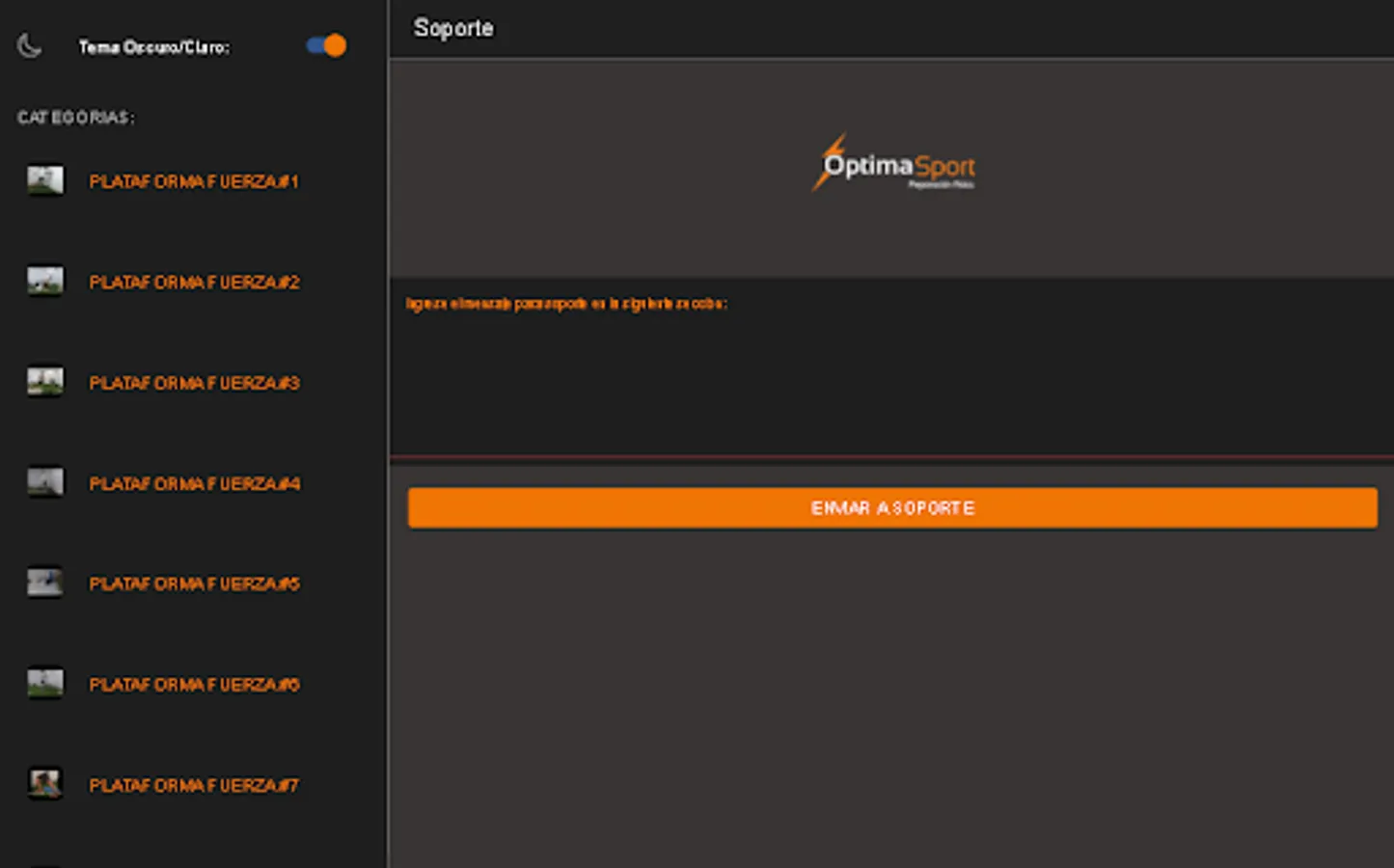Open PLATAFORMA FUERZA #6 category
The width and height of the screenshot is (1394, 868).
[194, 685]
